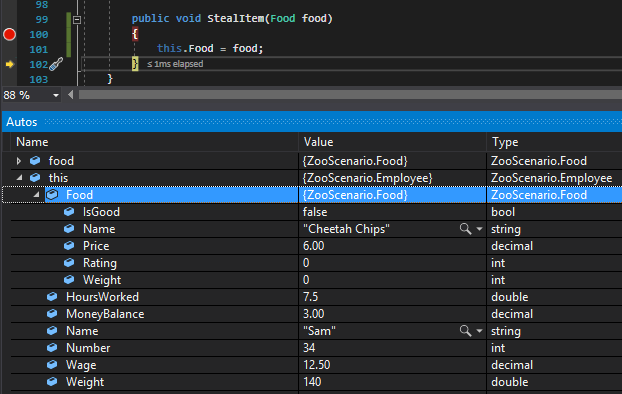This screenshot has width=622, height=394.
Task: Click the 7.5 HoursWorked value
Action: (311, 297)
